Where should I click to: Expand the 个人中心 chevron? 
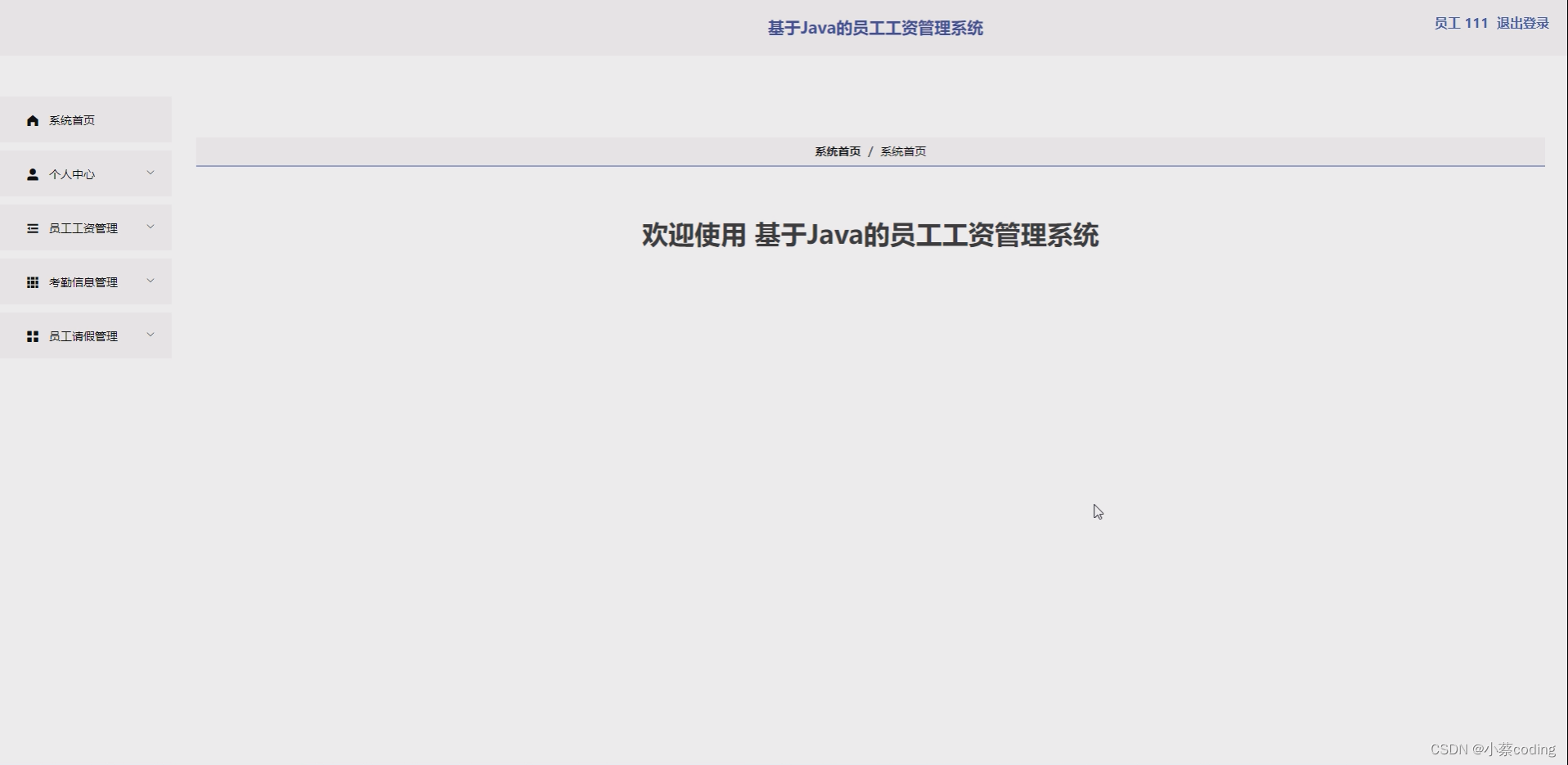pyautogui.click(x=151, y=173)
